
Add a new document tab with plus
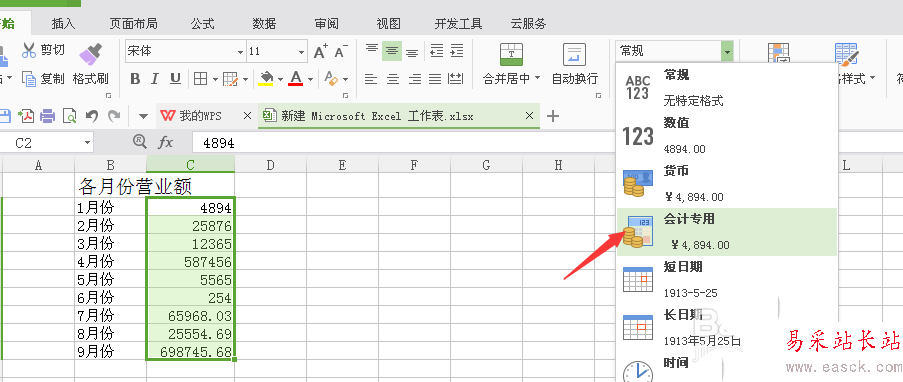click(552, 116)
